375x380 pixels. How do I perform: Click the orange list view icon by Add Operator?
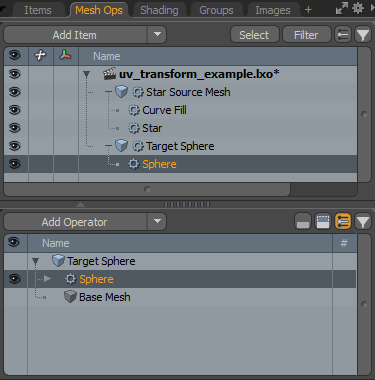343,221
